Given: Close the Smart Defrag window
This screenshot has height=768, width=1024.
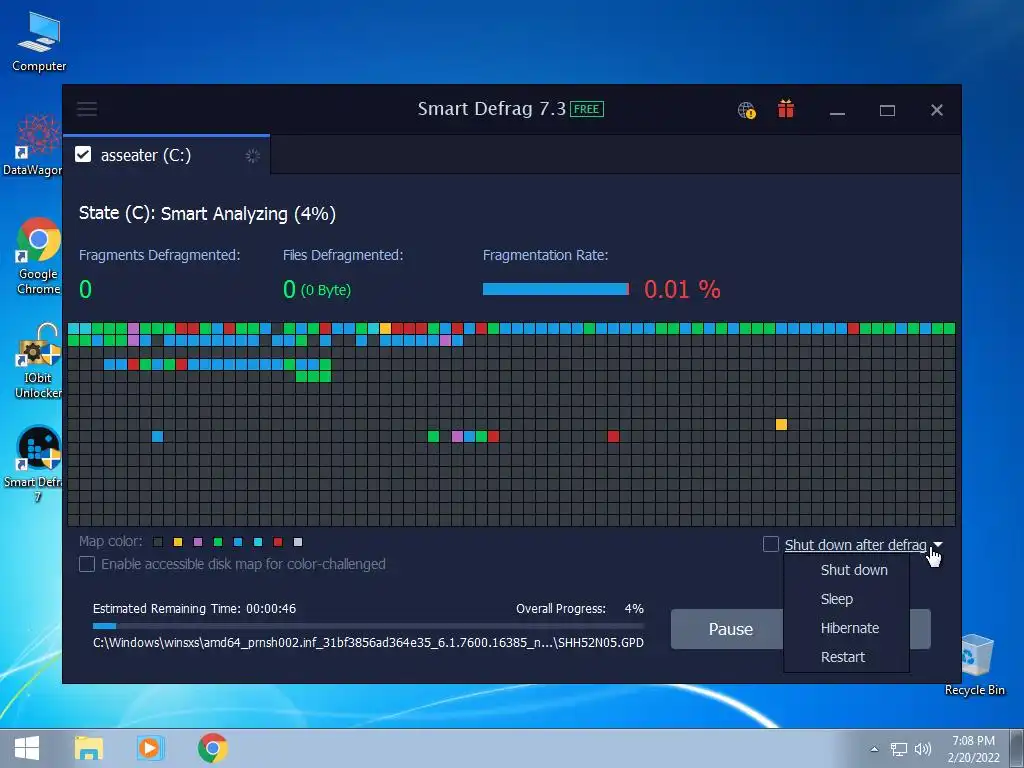Looking at the screenshot, I should click(x=936, y=110).
